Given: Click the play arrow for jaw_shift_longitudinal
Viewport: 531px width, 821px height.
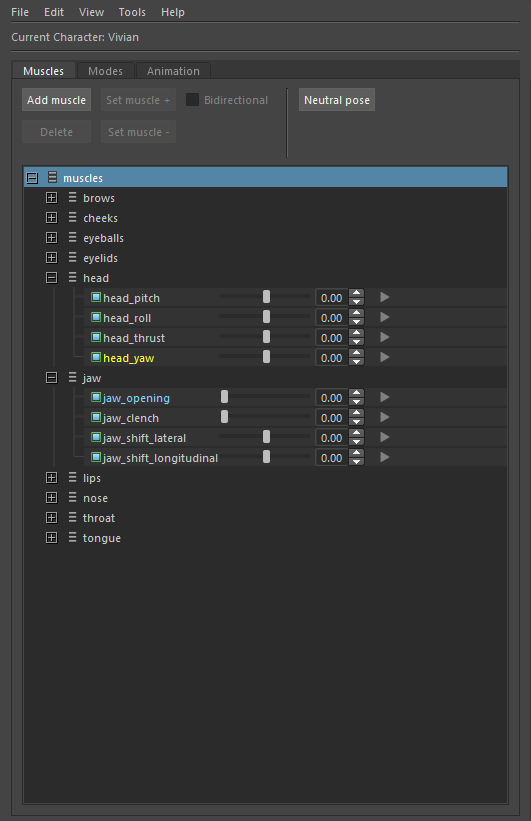Looking at the screenshot, I should 384,458.
